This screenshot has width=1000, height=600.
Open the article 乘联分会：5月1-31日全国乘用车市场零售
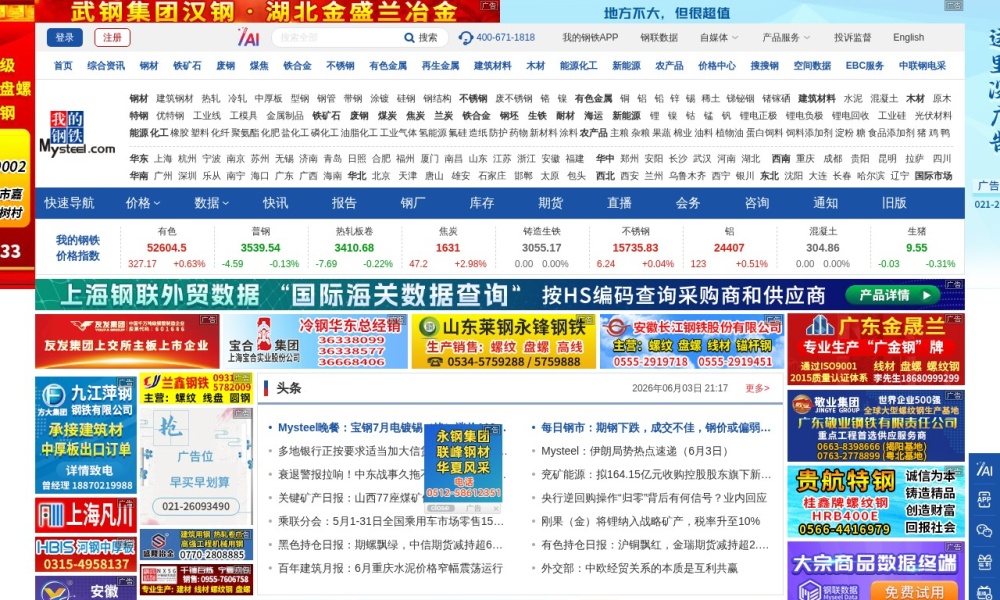[390, 521]
